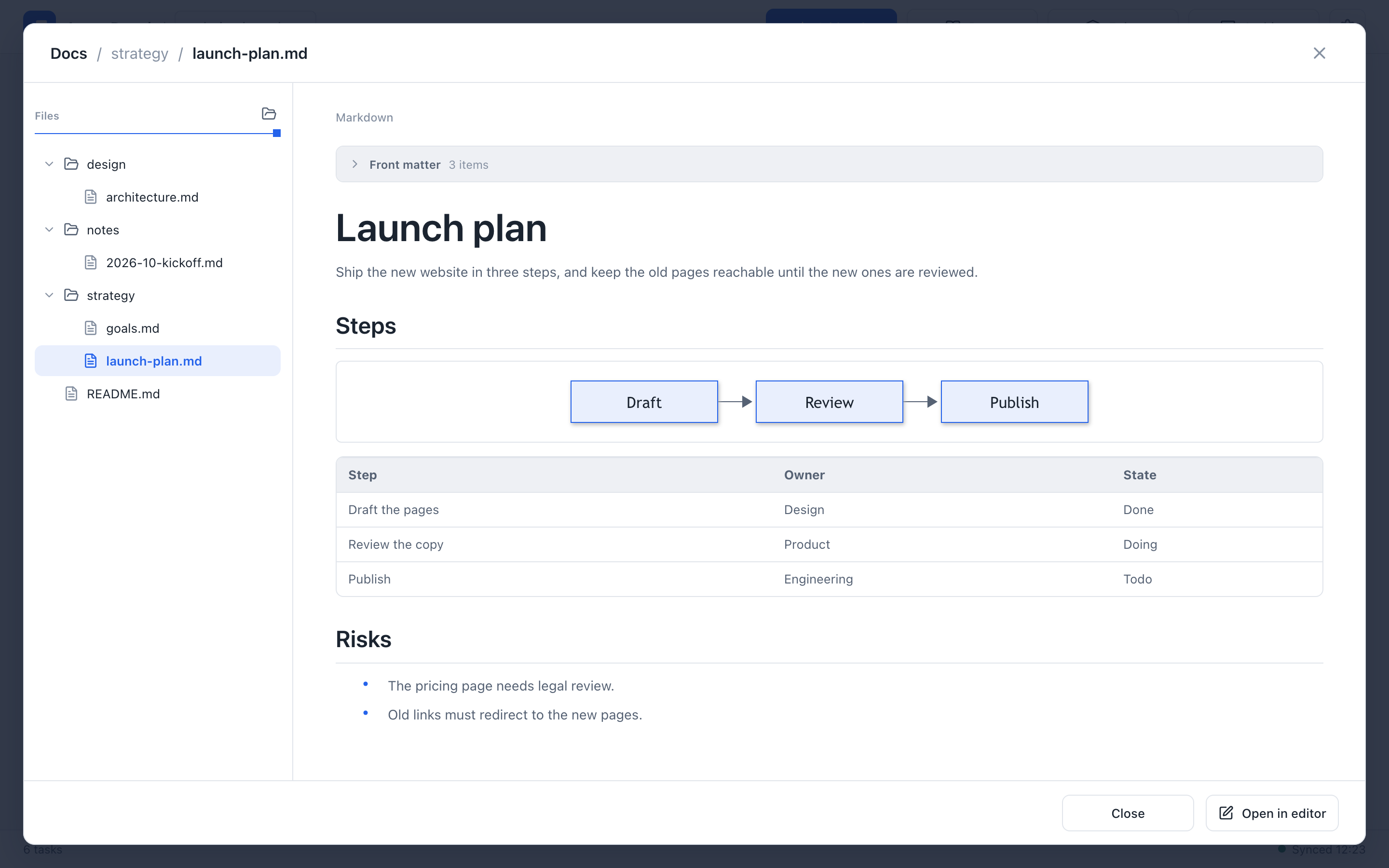Close the dialog with the X icon
Screen dimensions: 1389x868
pos(1320,54)
